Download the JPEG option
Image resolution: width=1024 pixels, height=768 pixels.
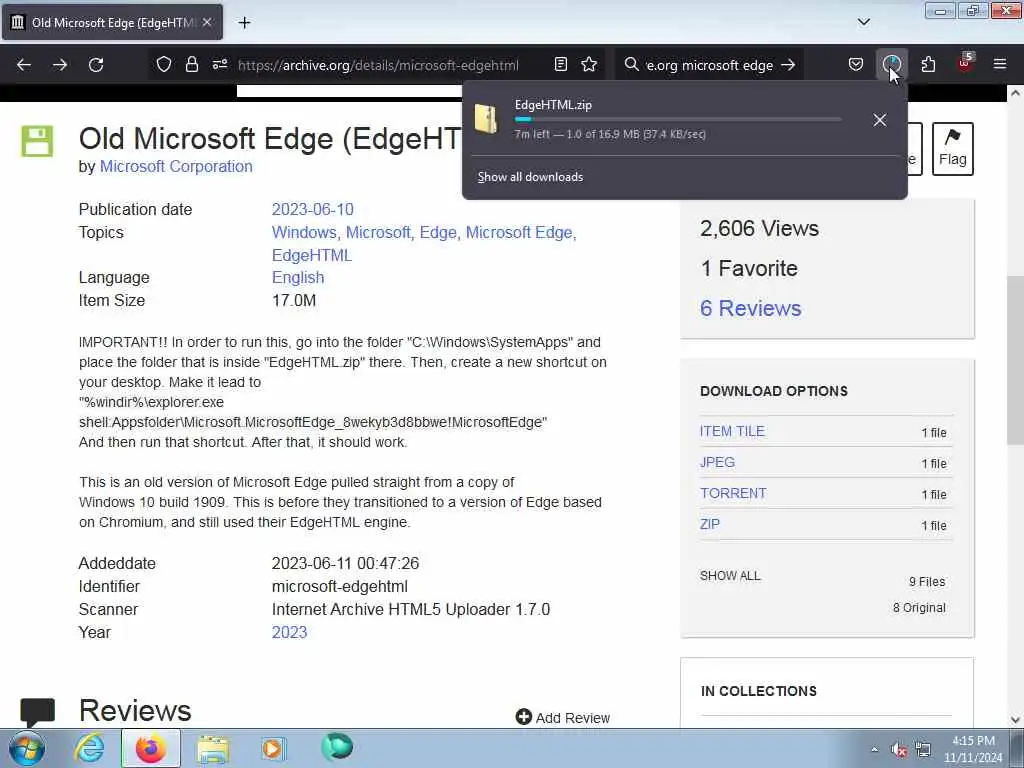click(717, 462)
